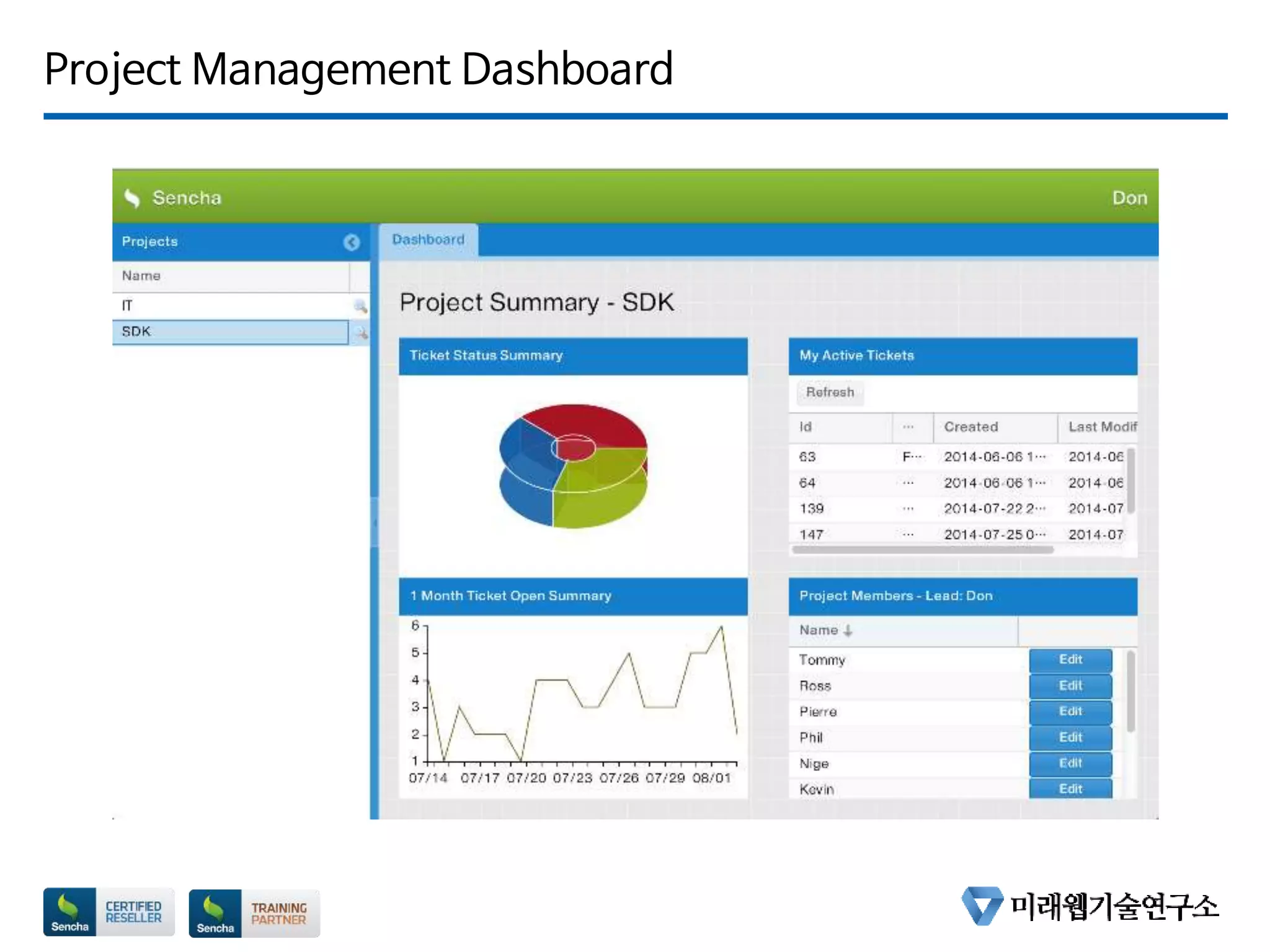Edit project member Tommy
This screenshot has width=1270, height=952.
pyautogui.click(x=1070, y=660)
